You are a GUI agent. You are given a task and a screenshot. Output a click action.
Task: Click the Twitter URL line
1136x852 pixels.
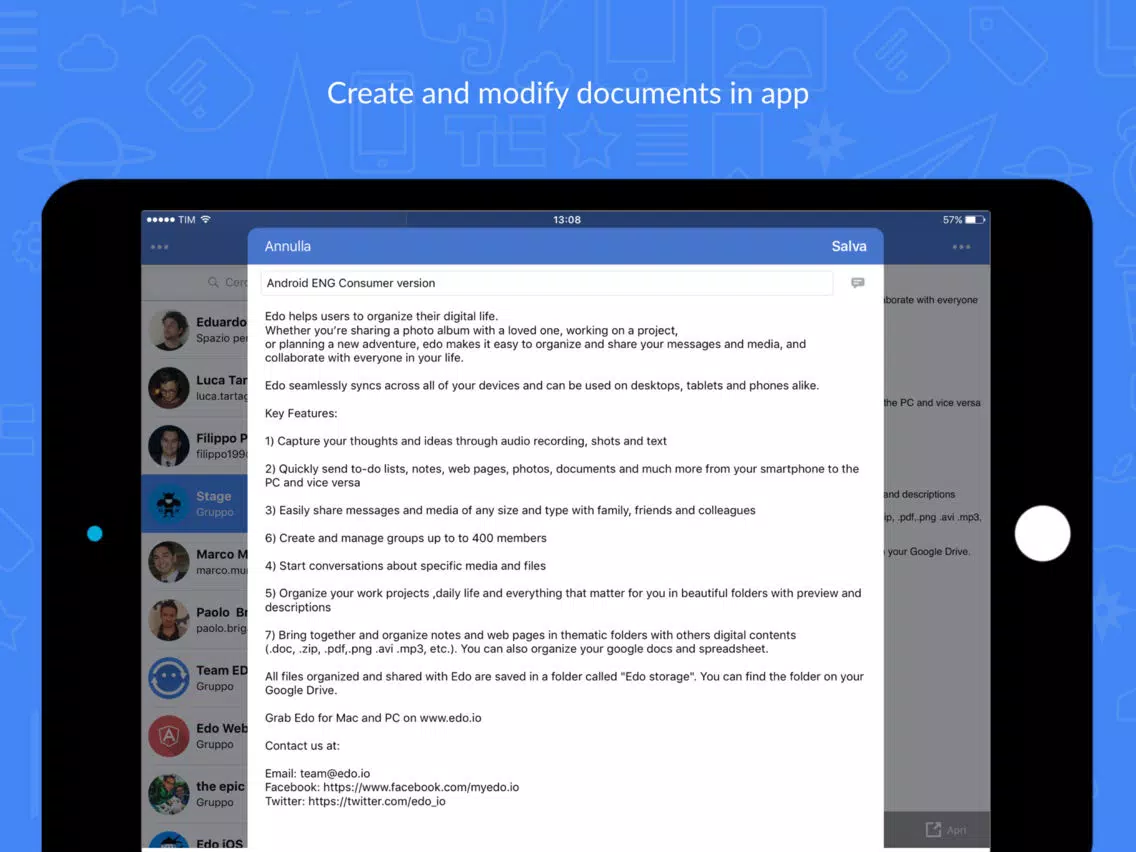tap(355, 801)
